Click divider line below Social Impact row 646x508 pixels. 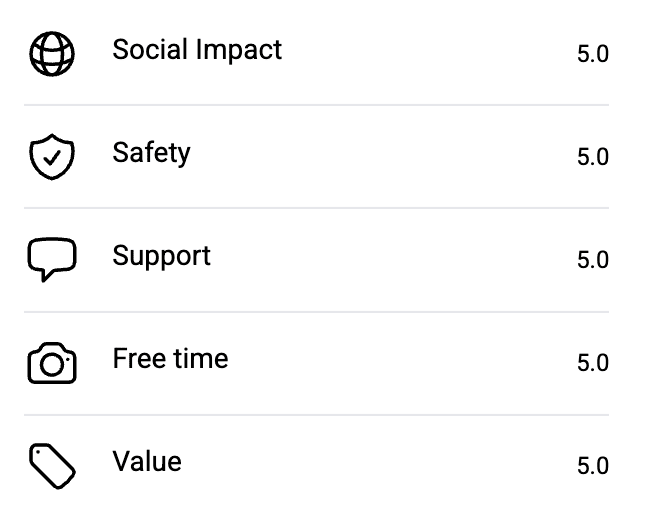coord(316,105)
